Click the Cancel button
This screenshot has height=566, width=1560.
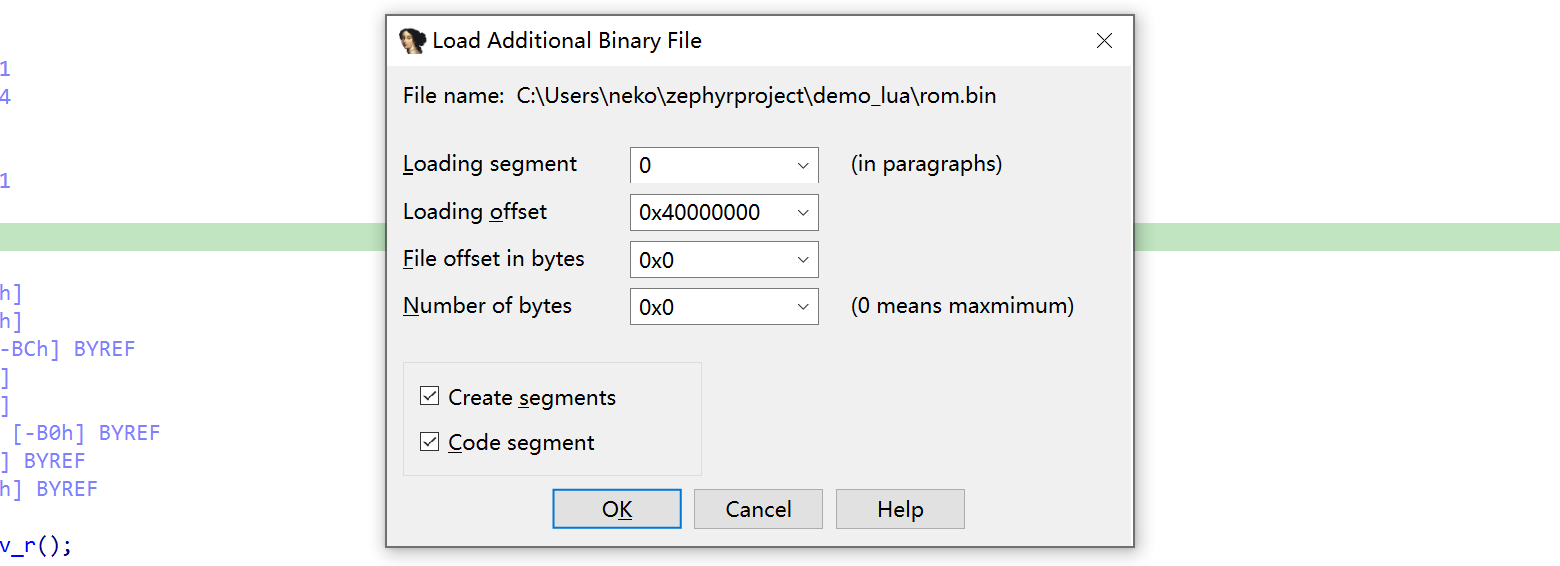pos(758,509)
